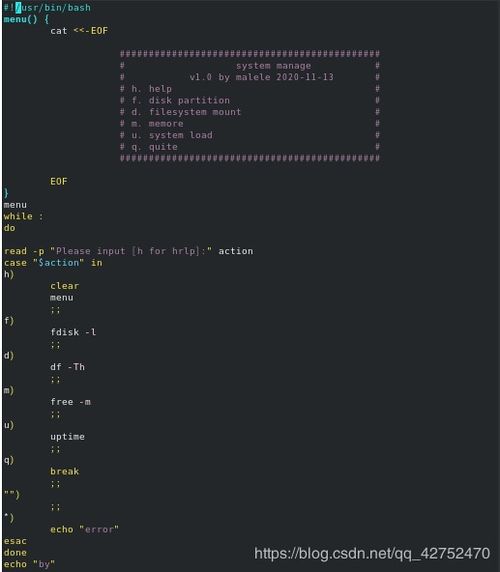Screen dimensions: 500x572
Task: Click the shebang line cursor block
Action: [18, 8]
